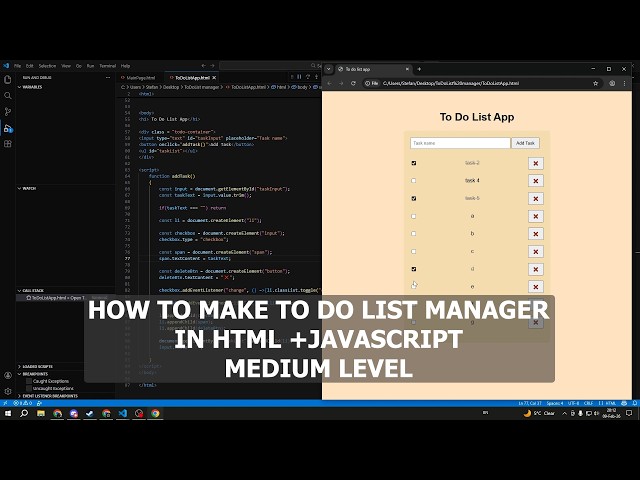Image resolution: width=640 pixels, height=480 pixels.
Task: Open the Selection menu in VS Code
Action: coord(47,66)
